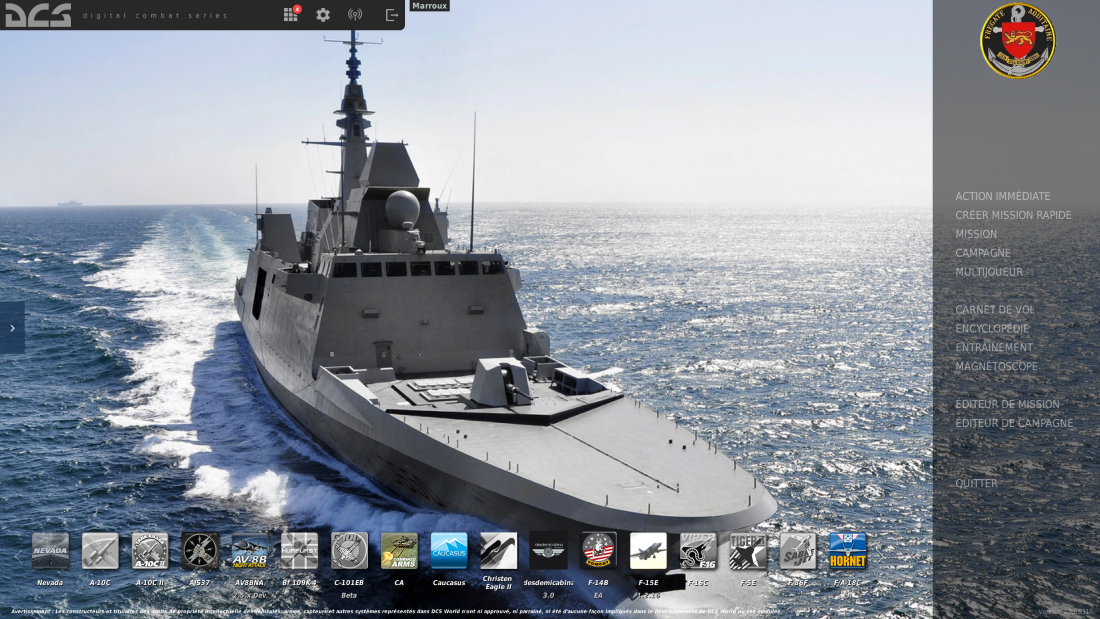The image size is (1100, 619).
Task: Select the F-5E Tiger icon
Action: (748, 551)
